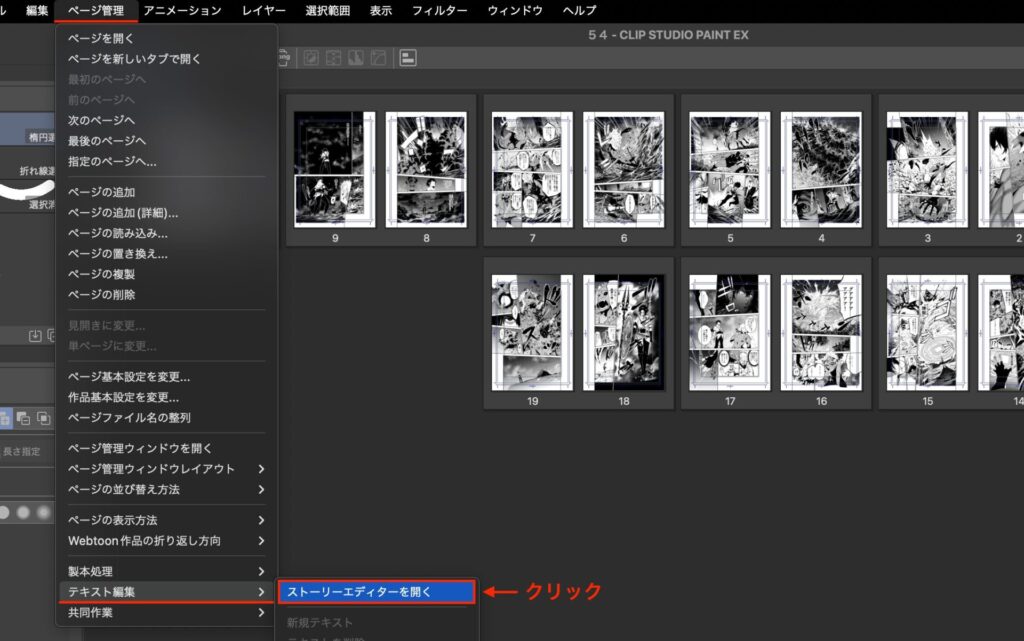Click the highlighted panel layout icon in toolbar
The height and width of the screenshot is (641, 1024).
[408, 59]
